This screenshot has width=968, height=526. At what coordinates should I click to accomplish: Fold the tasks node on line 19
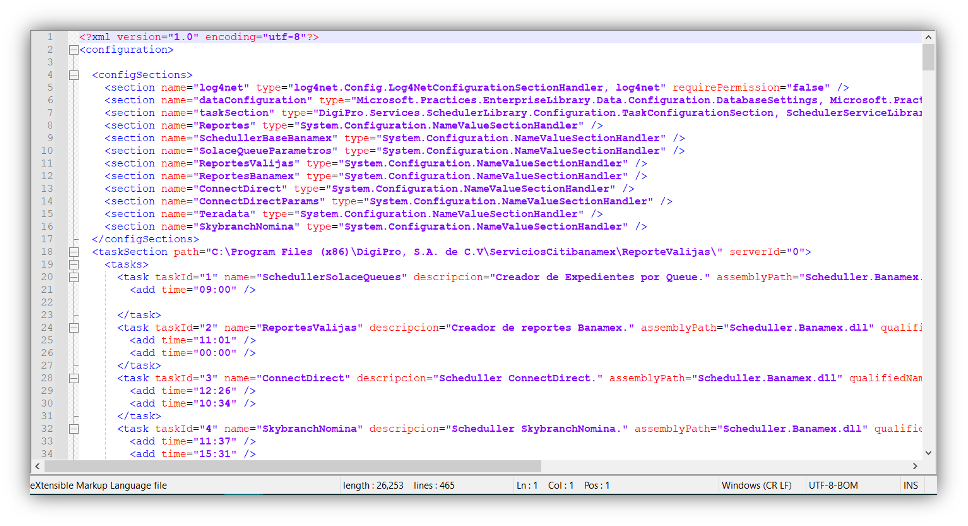click(73, 264)
